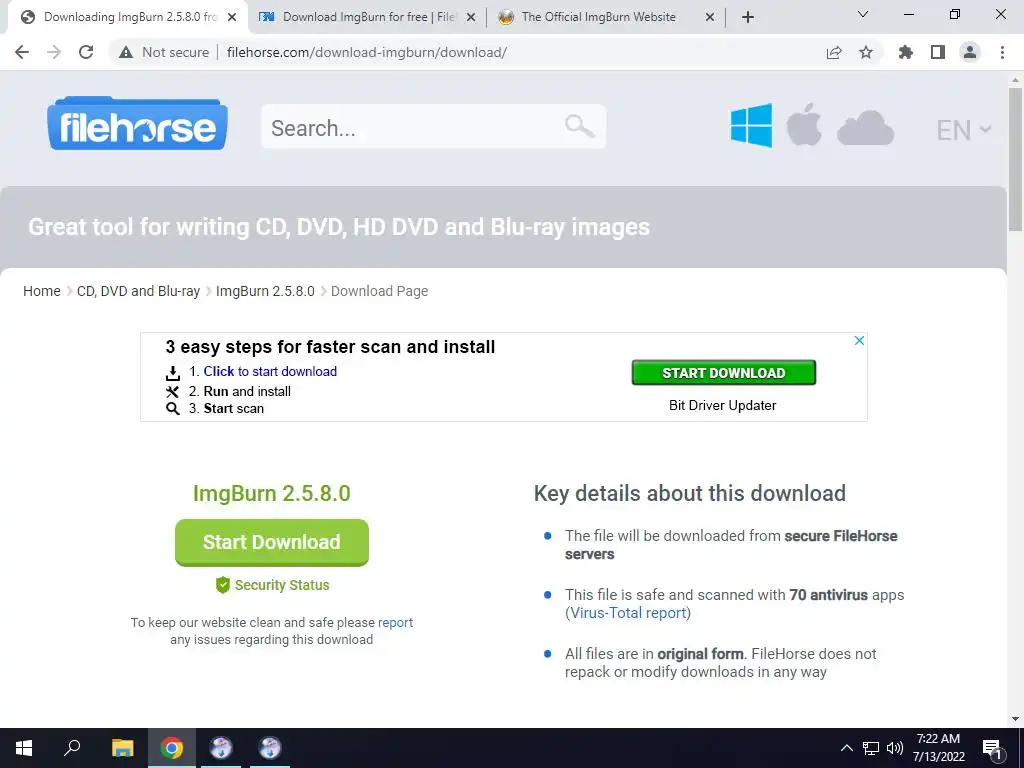Select the cloud web apps icon
1024x768 pixels.
865,127
